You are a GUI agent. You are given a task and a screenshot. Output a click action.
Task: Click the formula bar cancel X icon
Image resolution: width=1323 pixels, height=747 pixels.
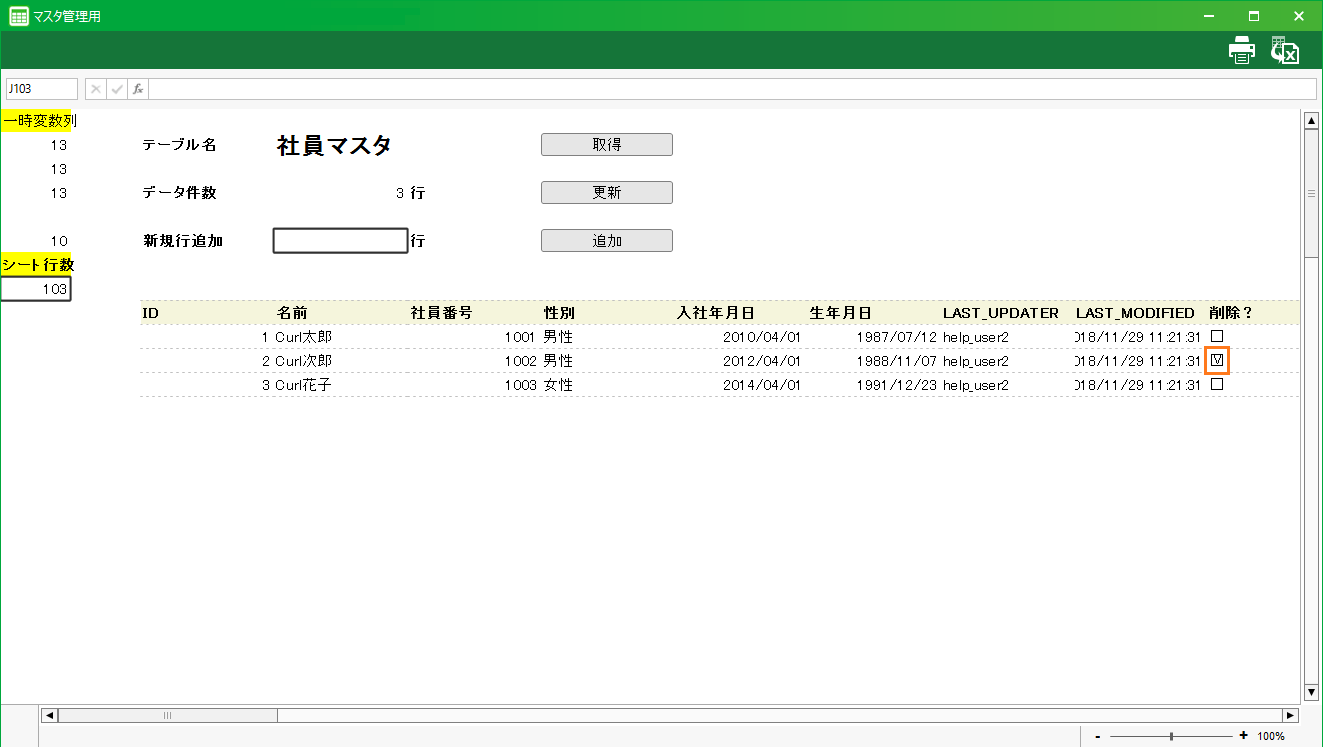96,89
